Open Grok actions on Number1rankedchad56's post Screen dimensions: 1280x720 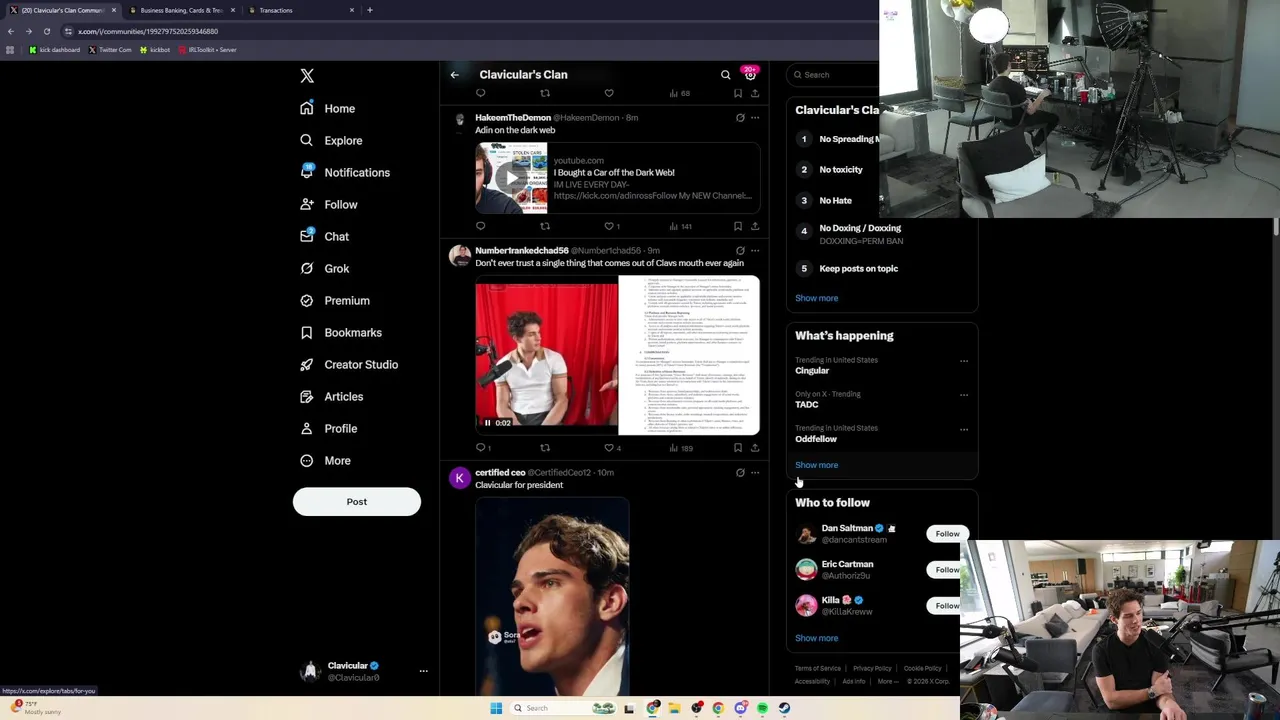740,251
